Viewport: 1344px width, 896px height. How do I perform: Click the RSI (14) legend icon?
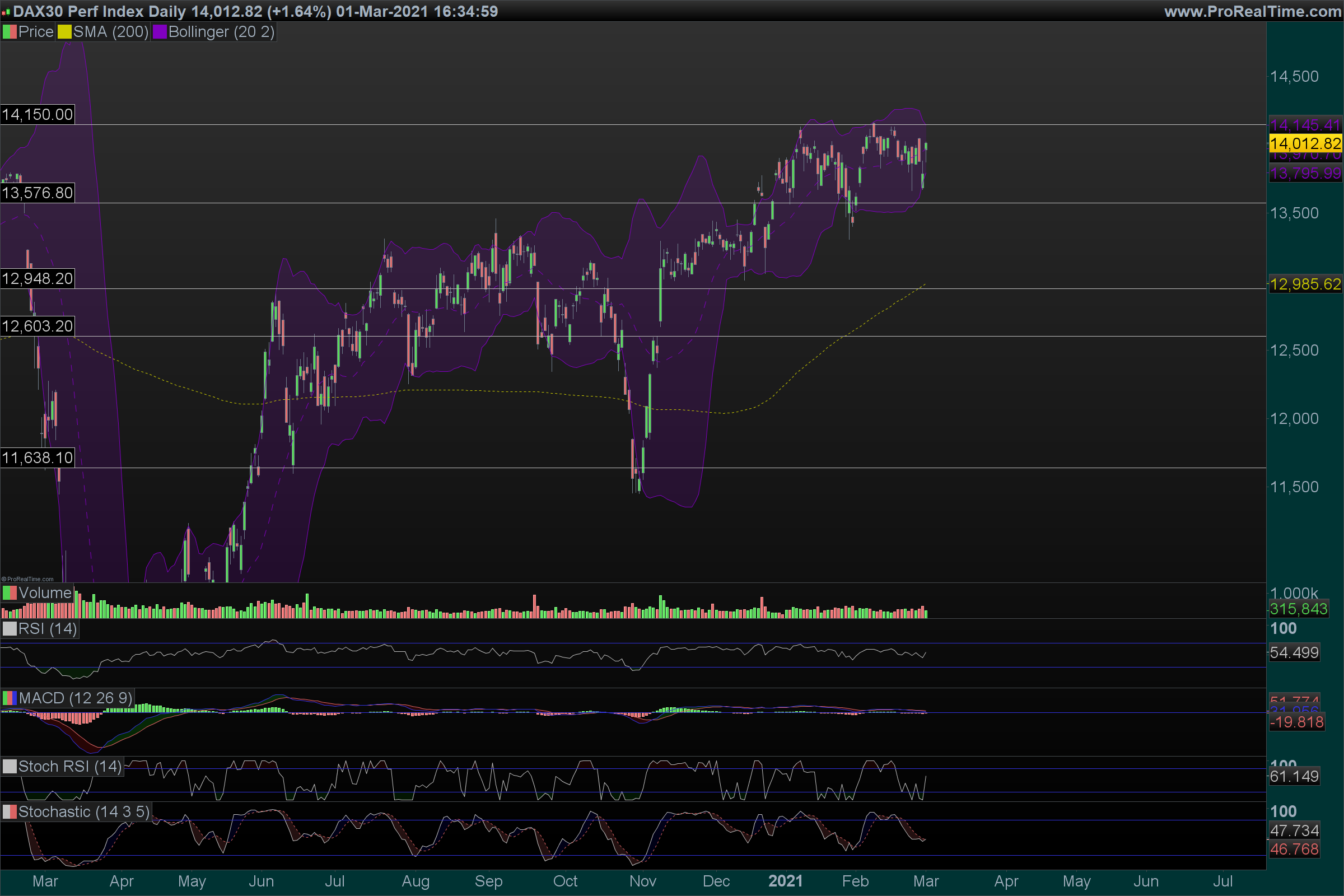tap(10, 629)
